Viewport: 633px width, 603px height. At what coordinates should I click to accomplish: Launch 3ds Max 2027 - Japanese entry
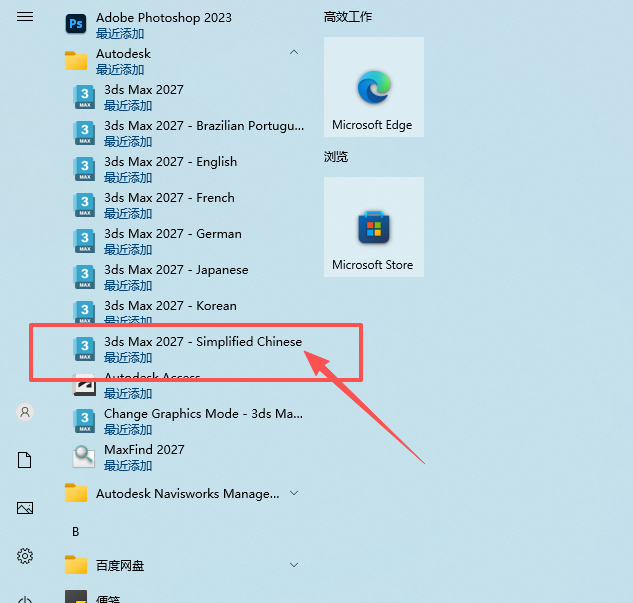tap(186, 277)
